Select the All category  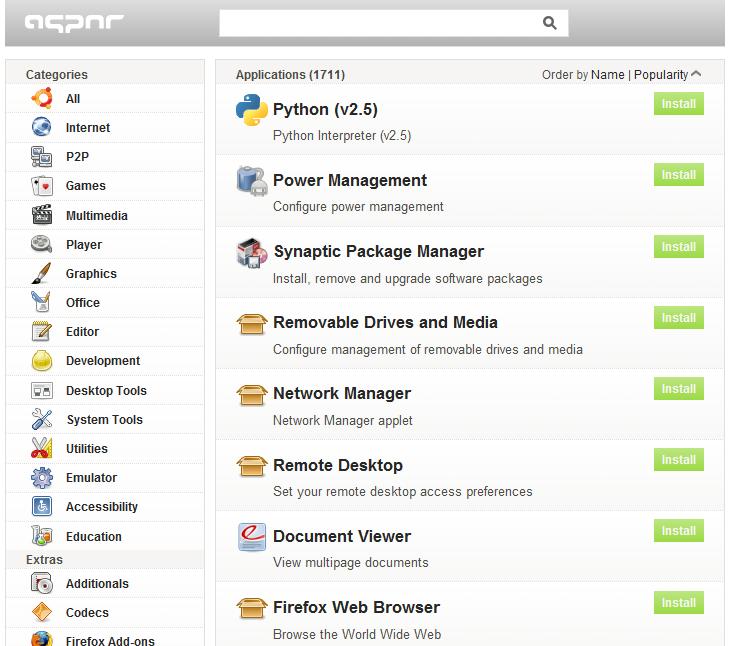click(105, 98)
